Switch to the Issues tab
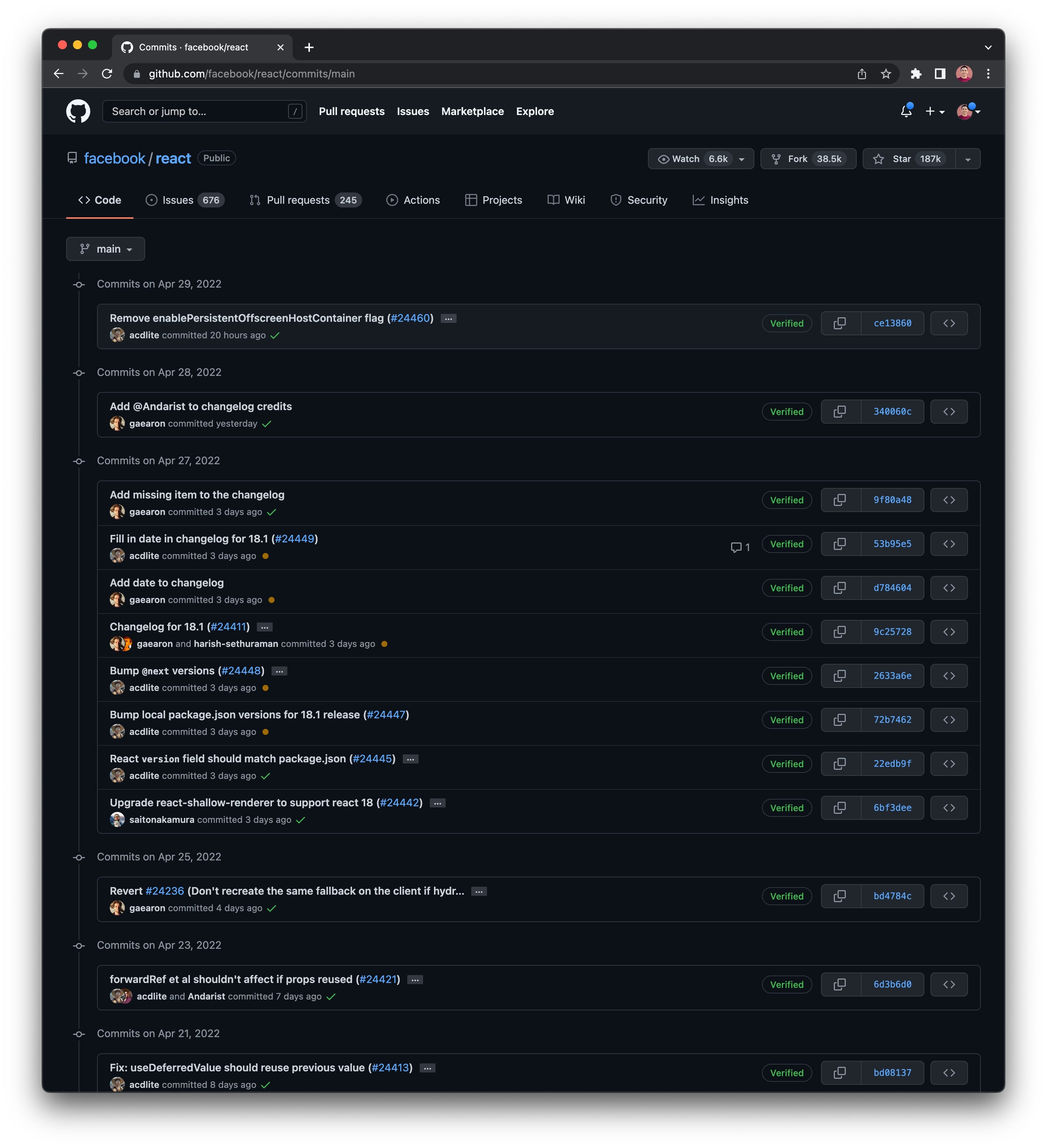This screenshot has height=1148, width=1047. [x=185, y=200]
